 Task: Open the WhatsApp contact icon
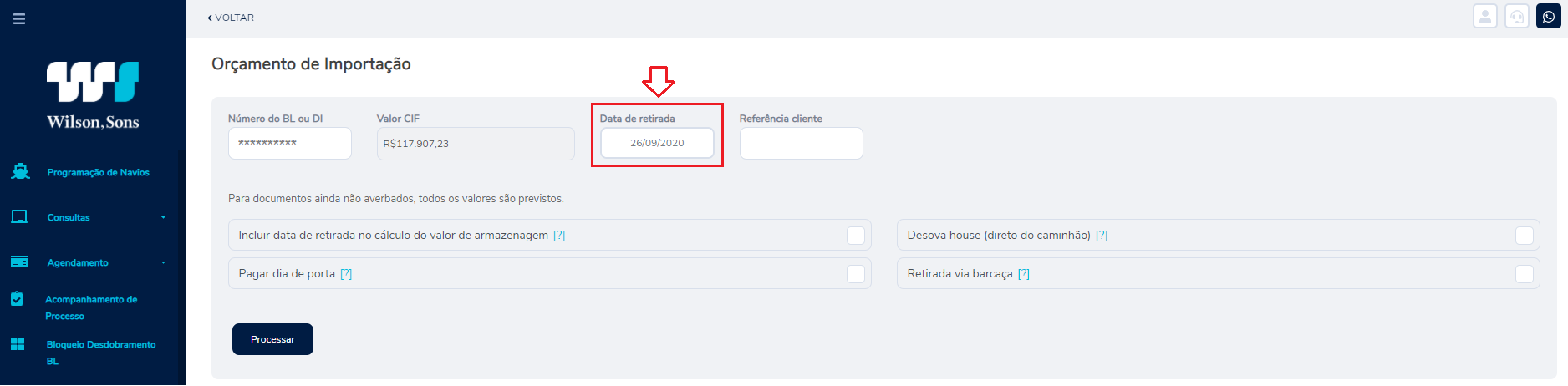coord(1549,17)
